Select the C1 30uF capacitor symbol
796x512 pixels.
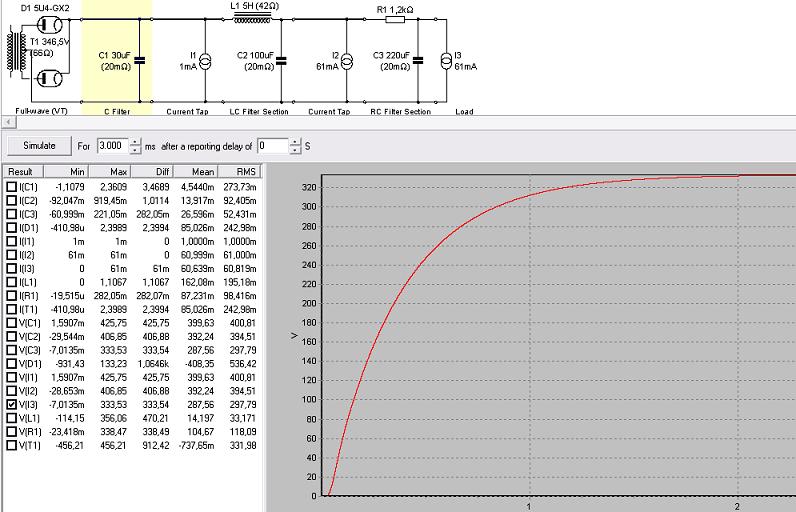tap(139, 60)
